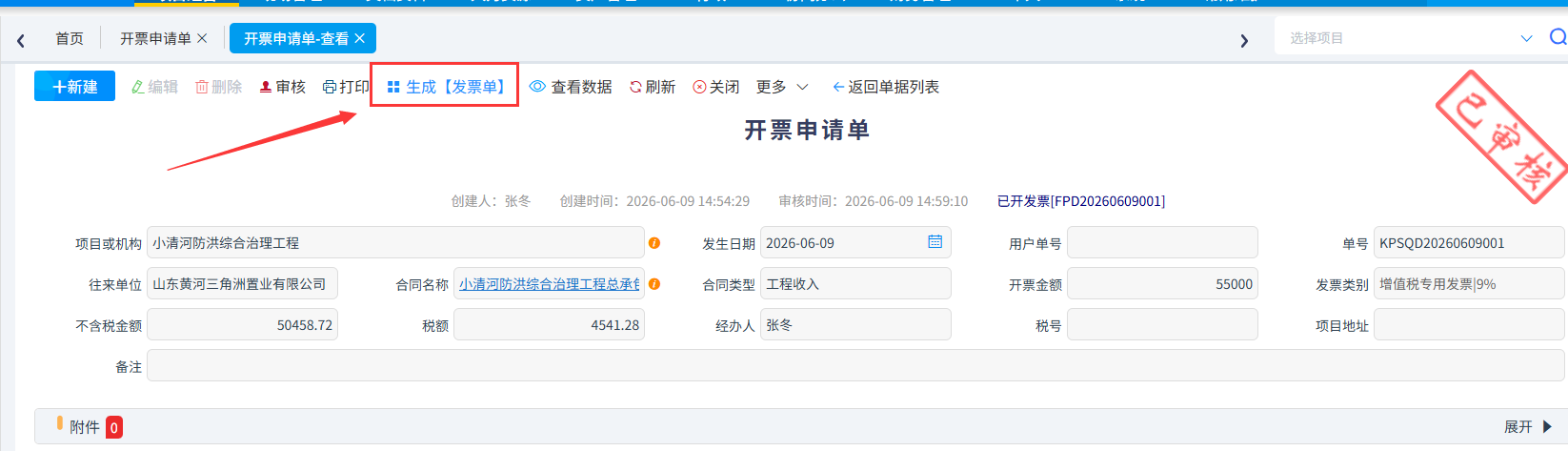Click the 关闭 toolbar item
This screenshot has height=451, width=1568.
pyautogui.click(x=716, y=87)
